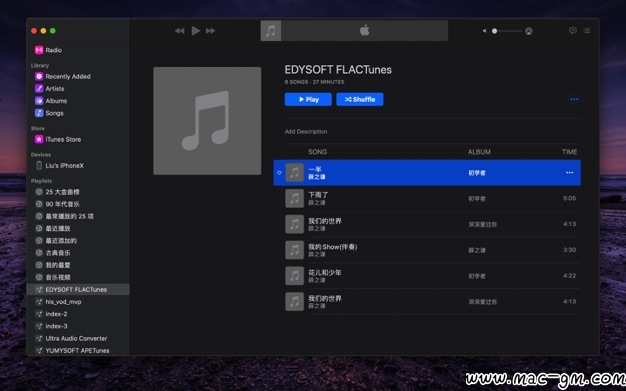Start playback with the top play icon

(x=195, y=31)
